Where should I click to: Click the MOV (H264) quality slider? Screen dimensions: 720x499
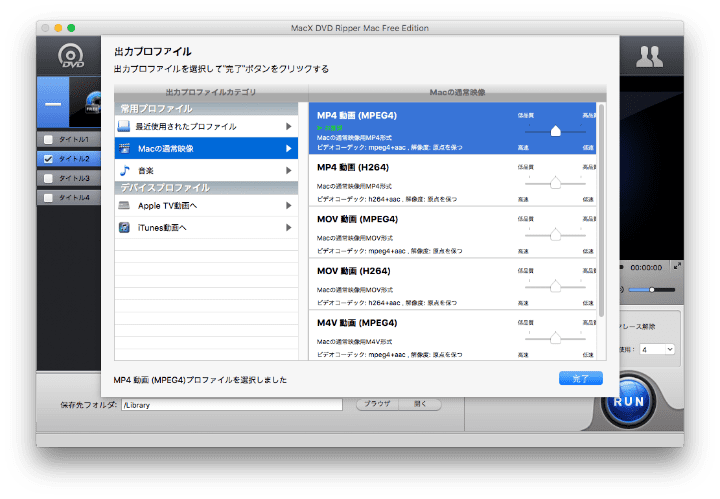(555, 287)
